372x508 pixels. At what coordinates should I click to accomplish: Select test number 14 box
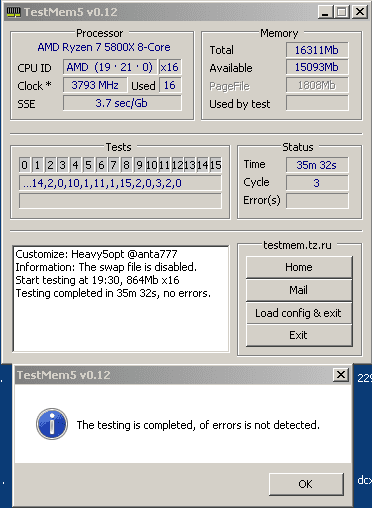pyautogui.click(x=202, y=165)
